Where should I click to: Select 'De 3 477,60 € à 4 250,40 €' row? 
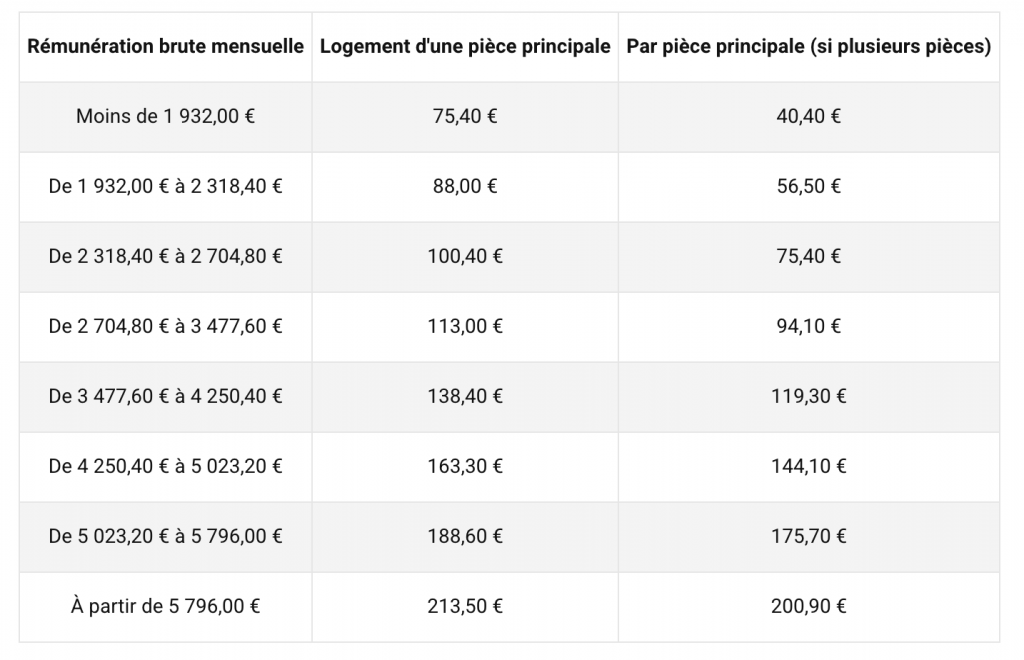tap(165, 396)
